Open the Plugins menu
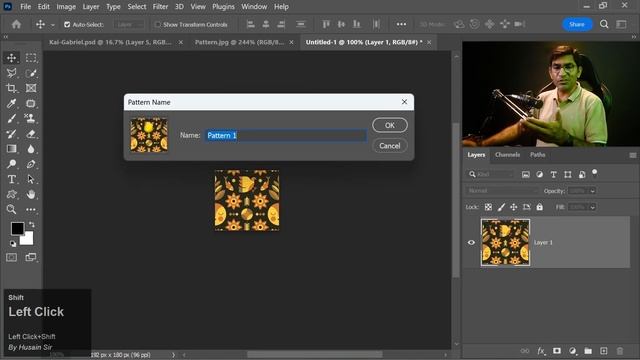 (x=223, y=7)
